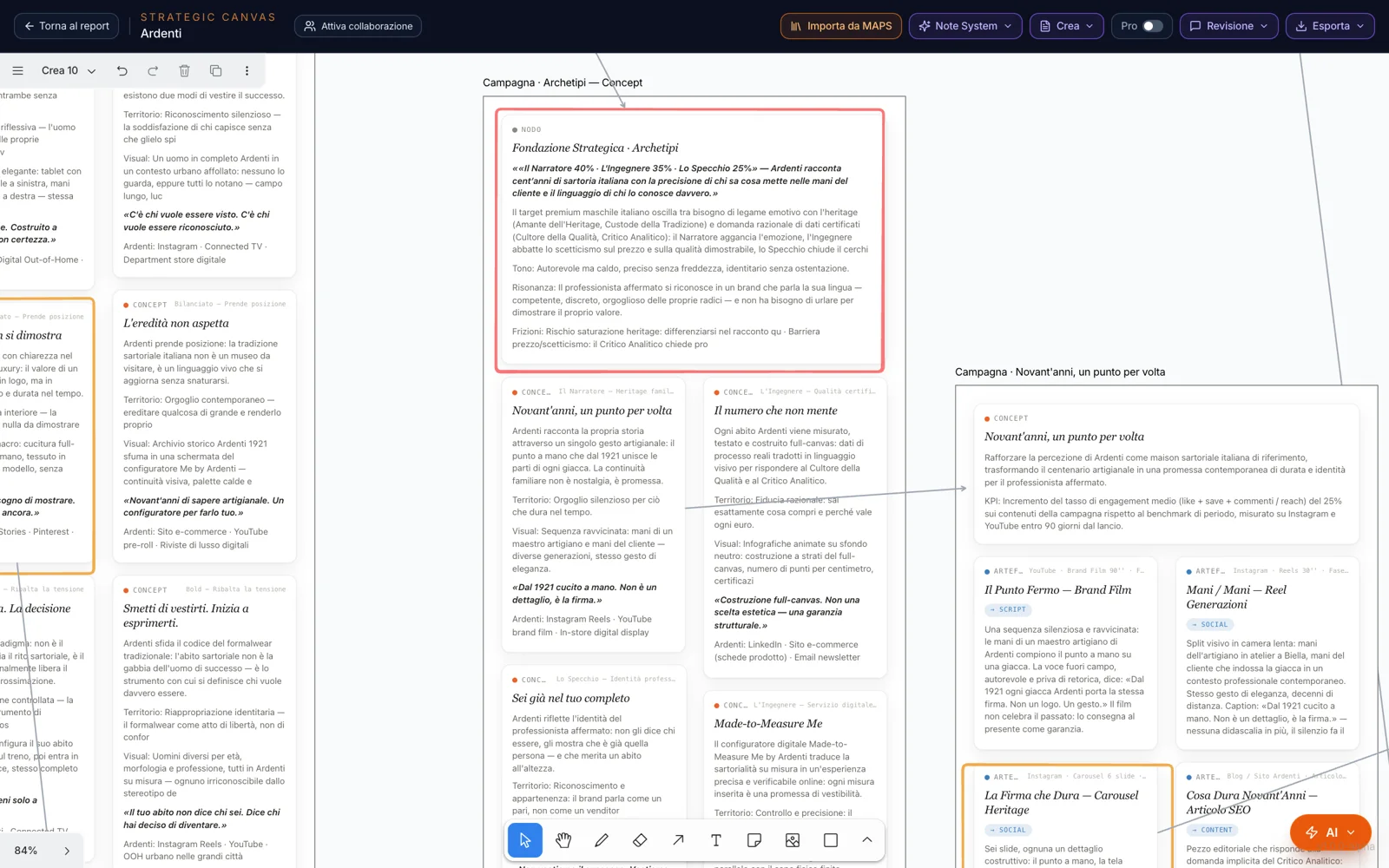Click the Sei già nel tuo completo title

coord(571,698)
